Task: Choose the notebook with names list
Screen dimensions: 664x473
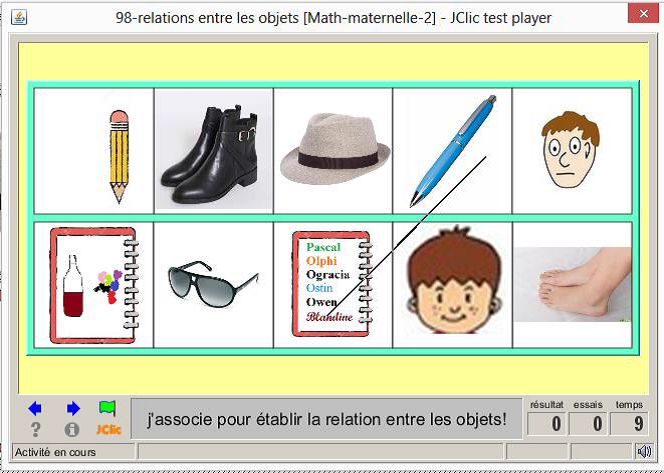Action: (333, 285)
